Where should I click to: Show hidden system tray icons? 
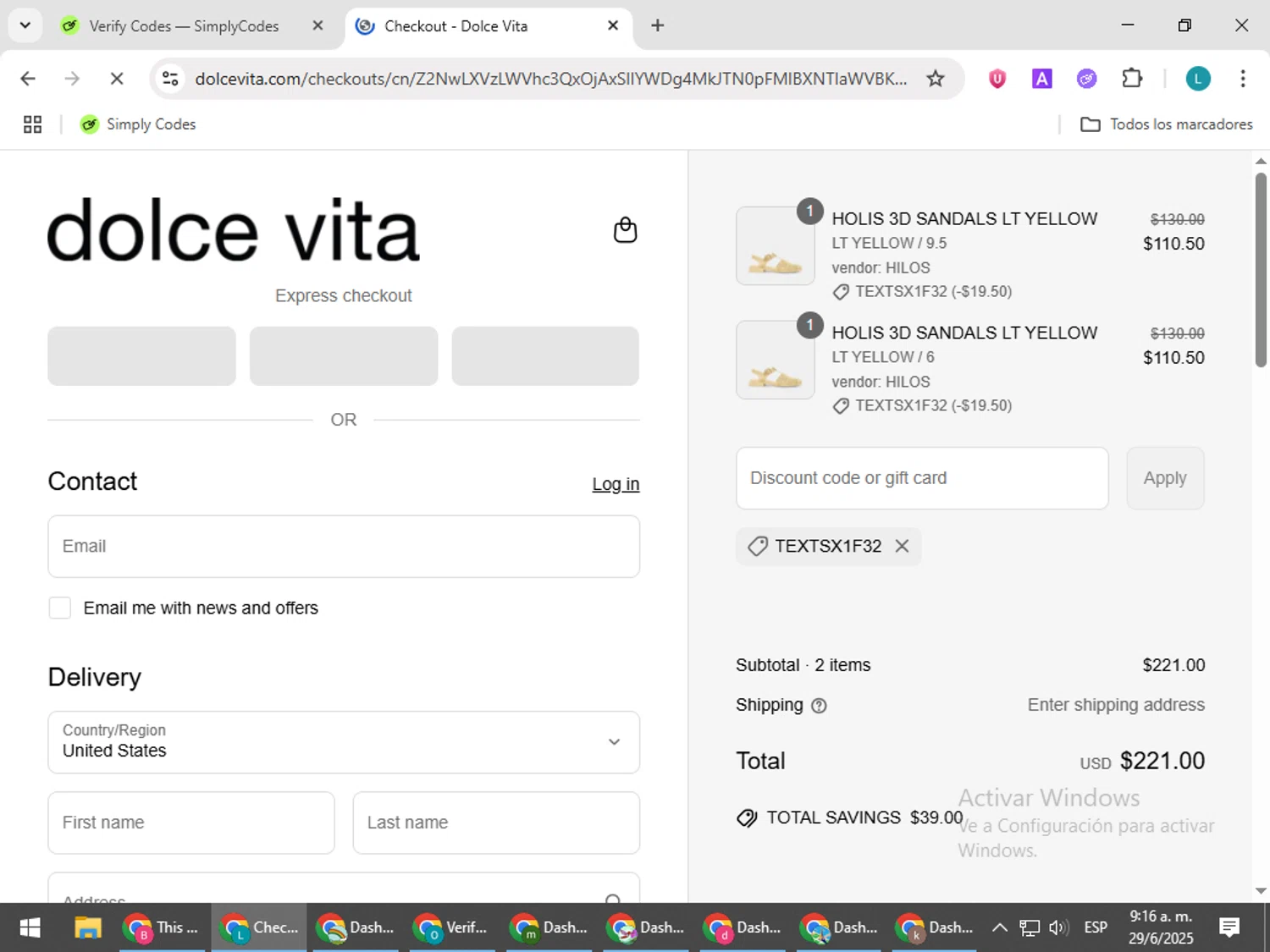(x=999, y=928)
